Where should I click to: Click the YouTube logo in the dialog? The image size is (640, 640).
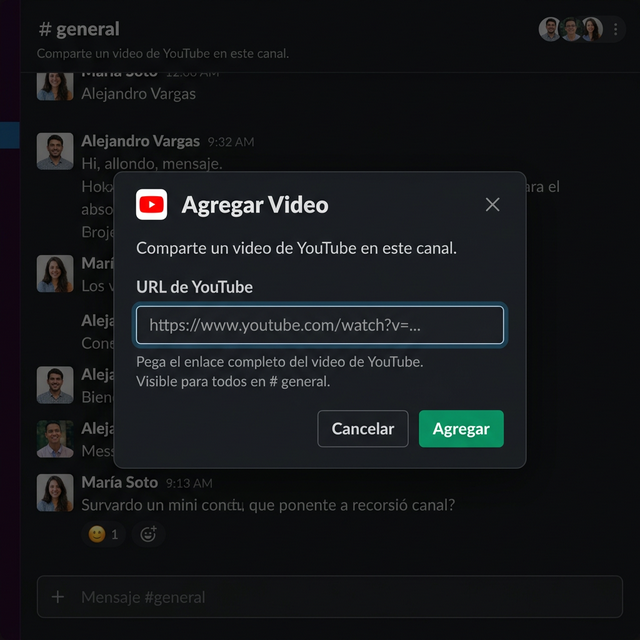tap(151, 204)
